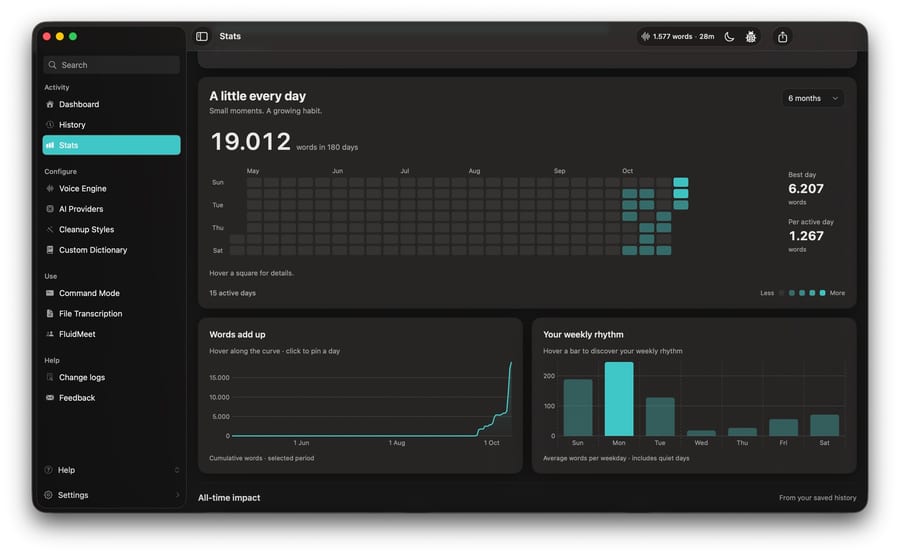Screen dimensions: 900x555
Task: Toggle the sidebar panel icon
Action: (x=201, y=36)
